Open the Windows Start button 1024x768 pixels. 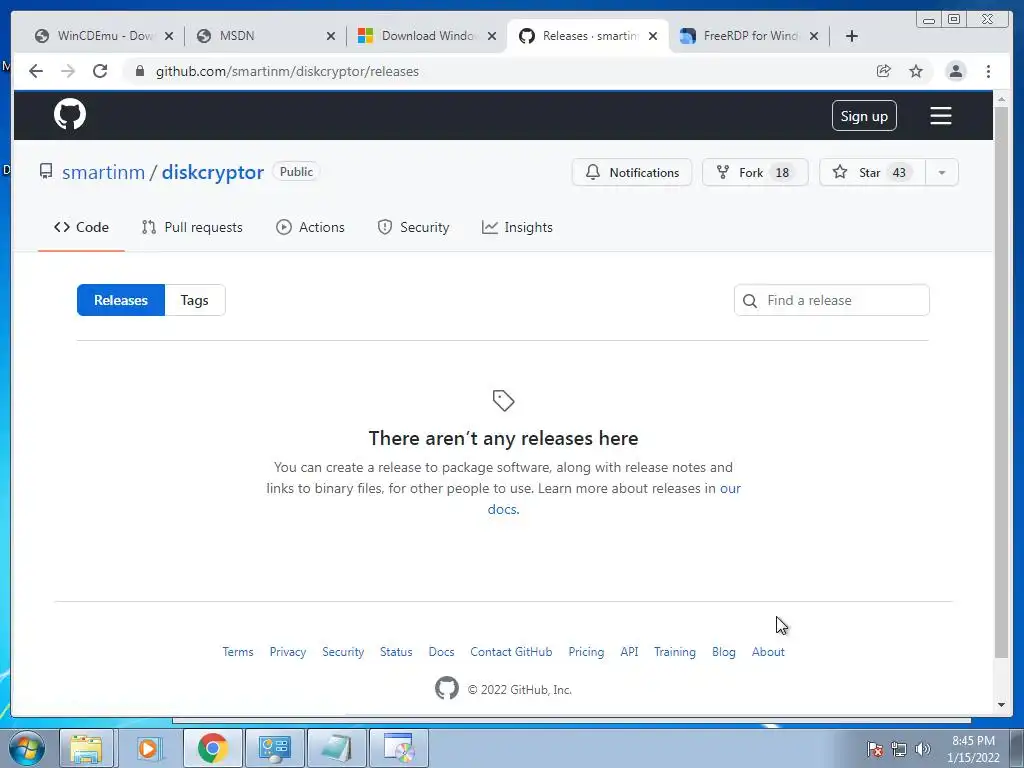(x=27, y=748)
